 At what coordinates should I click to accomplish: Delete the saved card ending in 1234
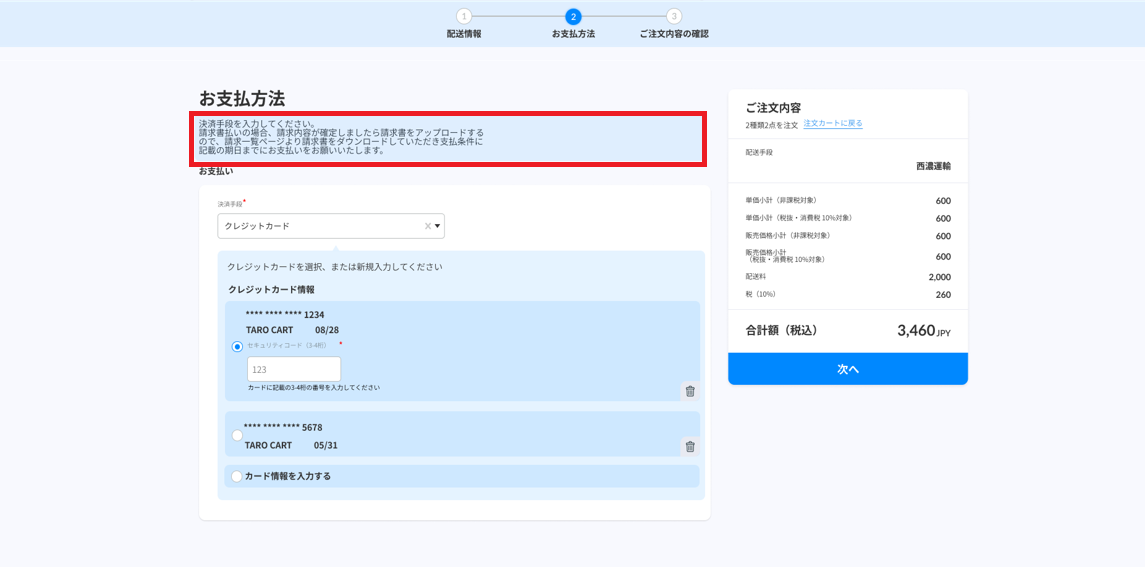(690, 391)
